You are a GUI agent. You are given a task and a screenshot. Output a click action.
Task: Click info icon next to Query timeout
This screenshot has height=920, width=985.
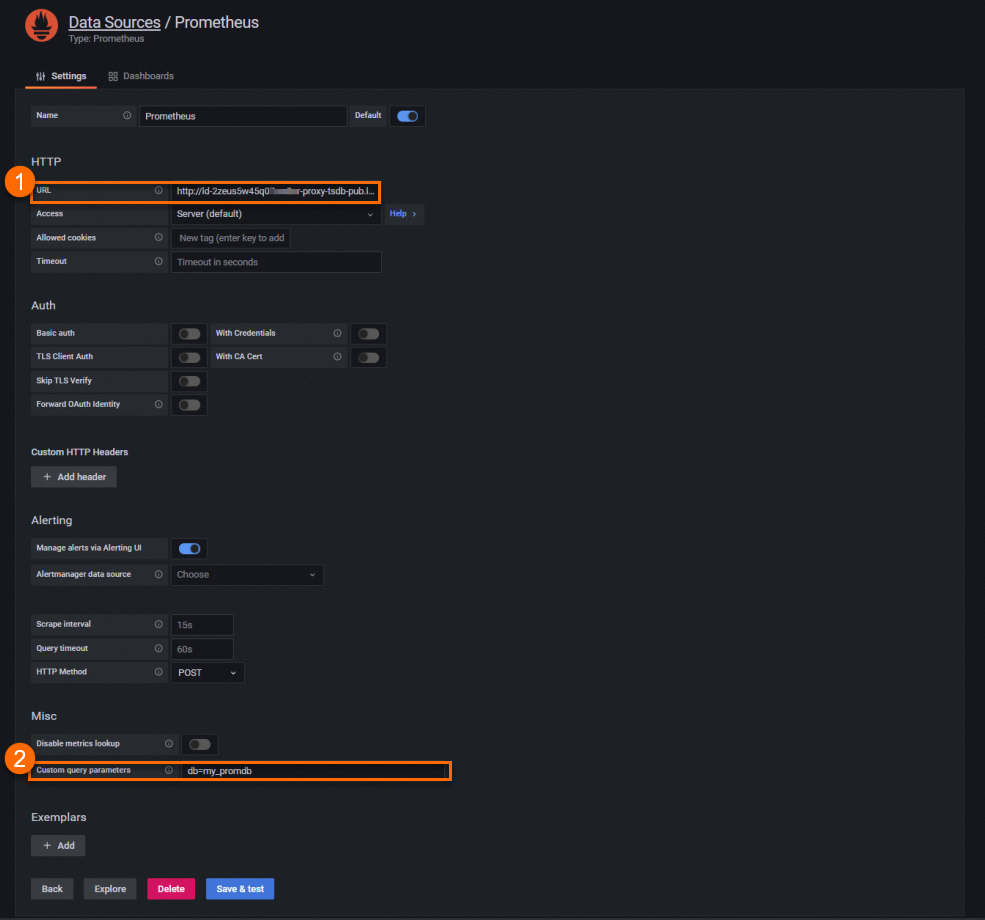[158, 648]
